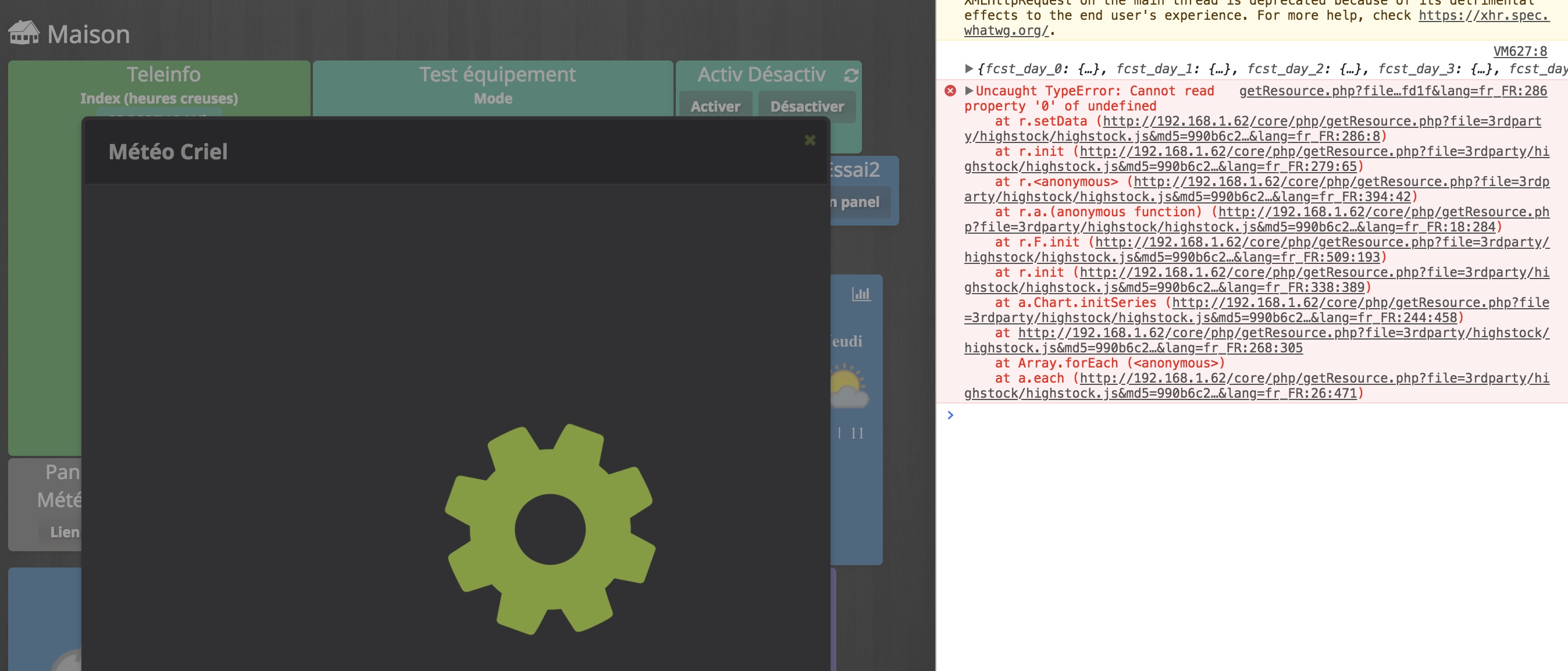Screen dimensions: 1568x671
Task: Click the green loading gear icon
Action: click(x=550, y=529)
